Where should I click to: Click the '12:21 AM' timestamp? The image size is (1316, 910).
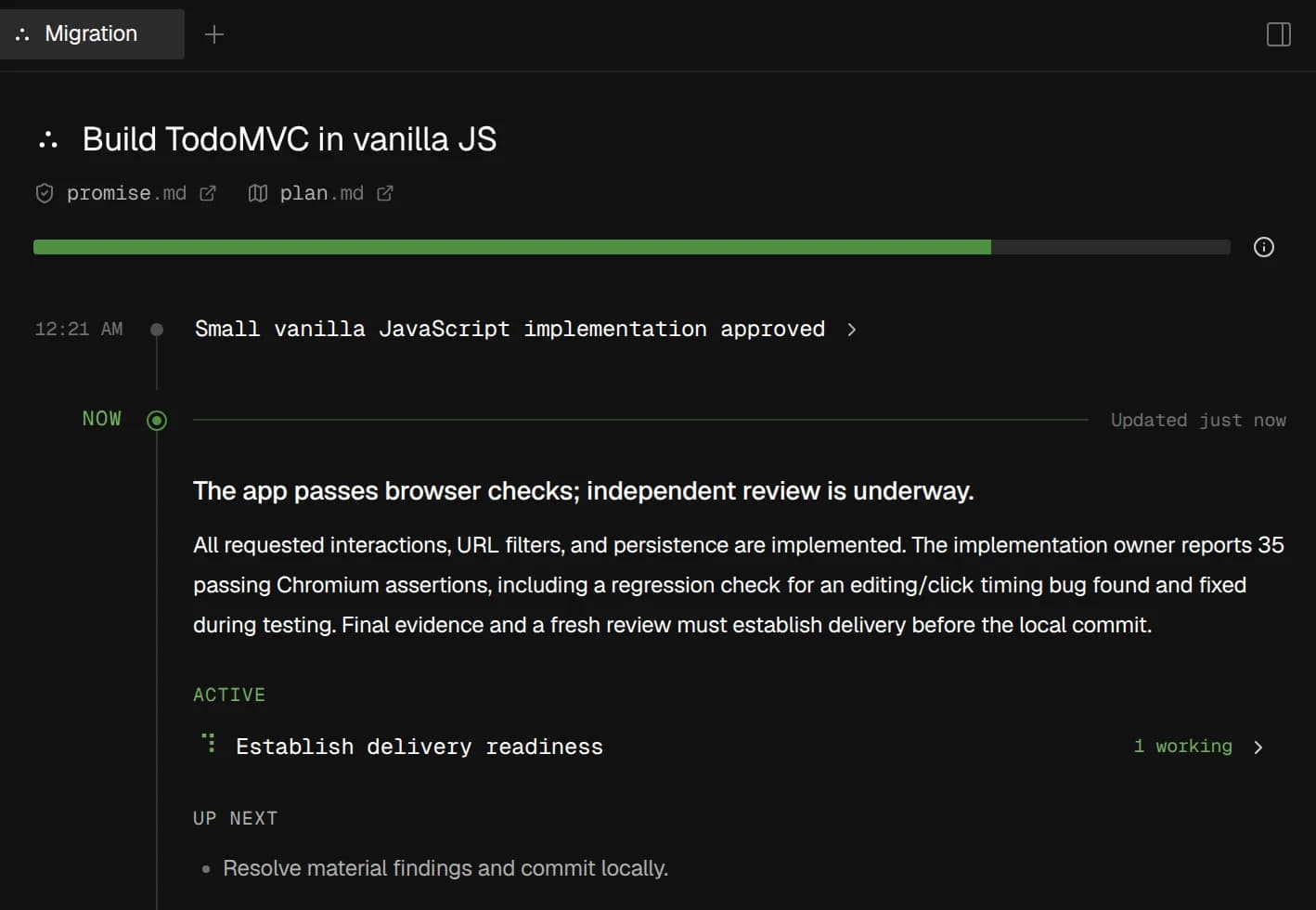coord(79,329)
